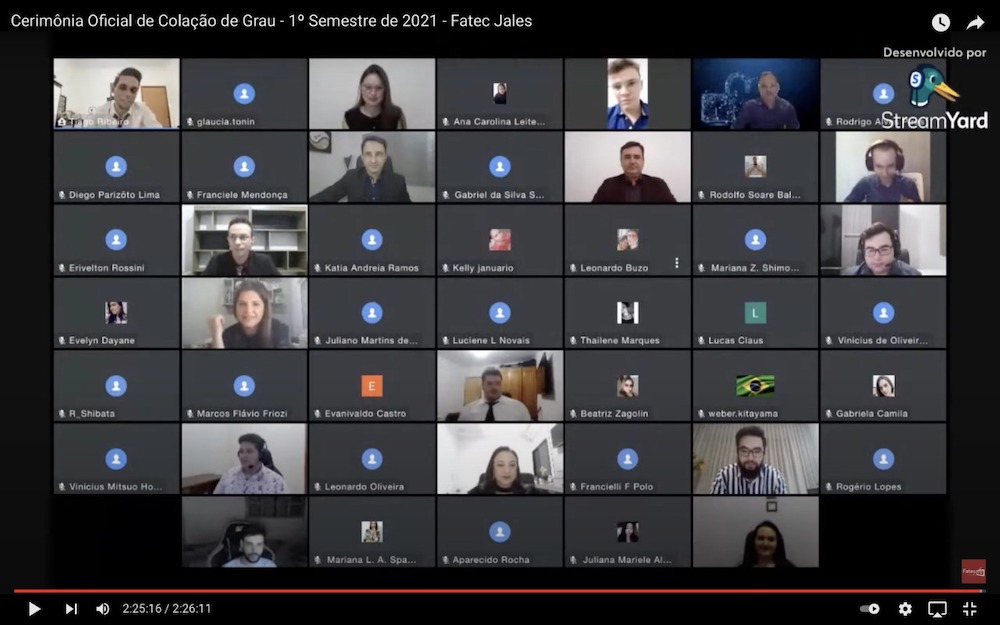Select the Tiago Ribeiro video tile
Screen dimensions: 1000x625
pyautogui.click(x=116, y=93)
